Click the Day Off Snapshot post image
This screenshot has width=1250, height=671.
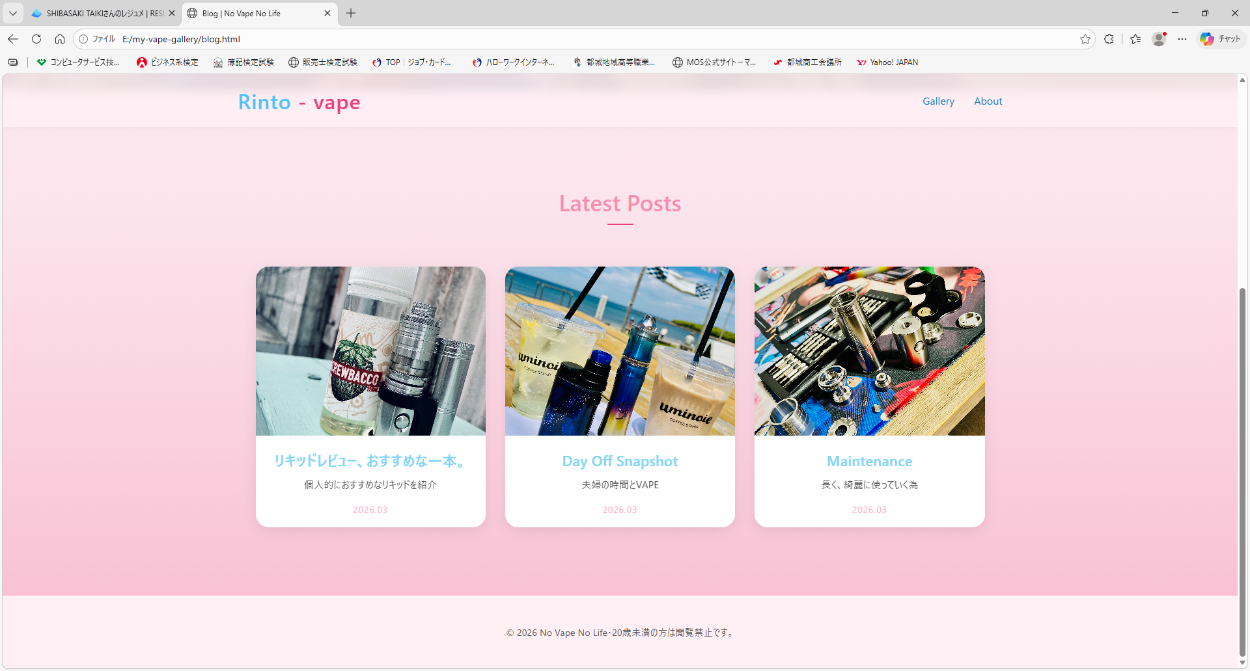click(x=620, y=351)
